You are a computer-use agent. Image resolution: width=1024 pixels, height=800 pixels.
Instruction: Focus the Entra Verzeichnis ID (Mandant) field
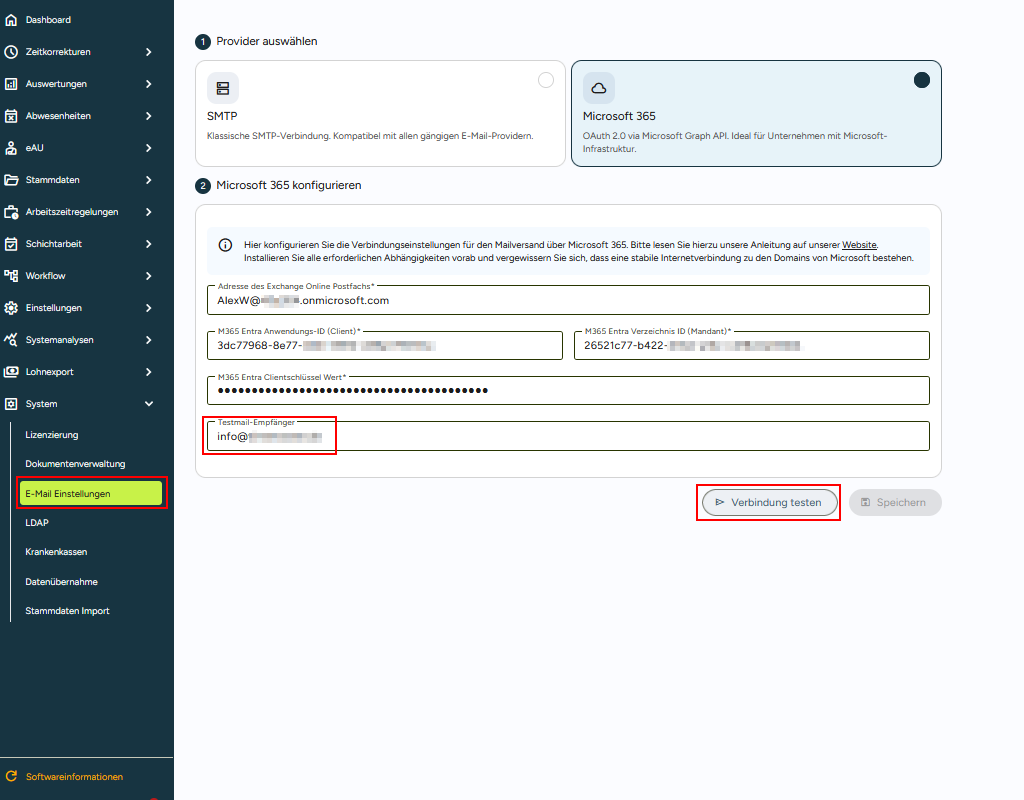tap(752, 345)
